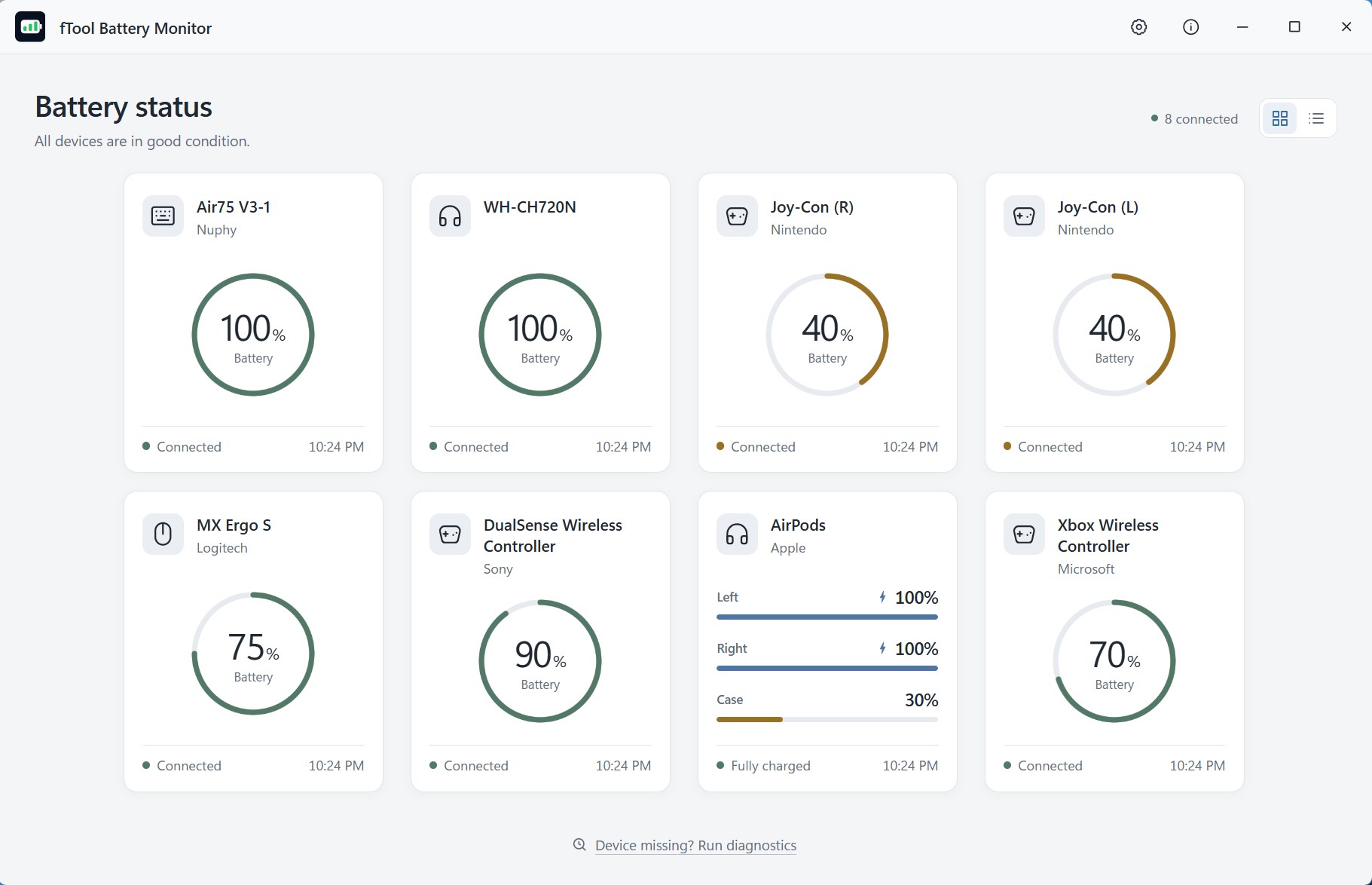Image resolution: width=1372 pixels, height=885 pixels.
Task: Click the "Apple" manufacturer label
Action: click(788, 548)
